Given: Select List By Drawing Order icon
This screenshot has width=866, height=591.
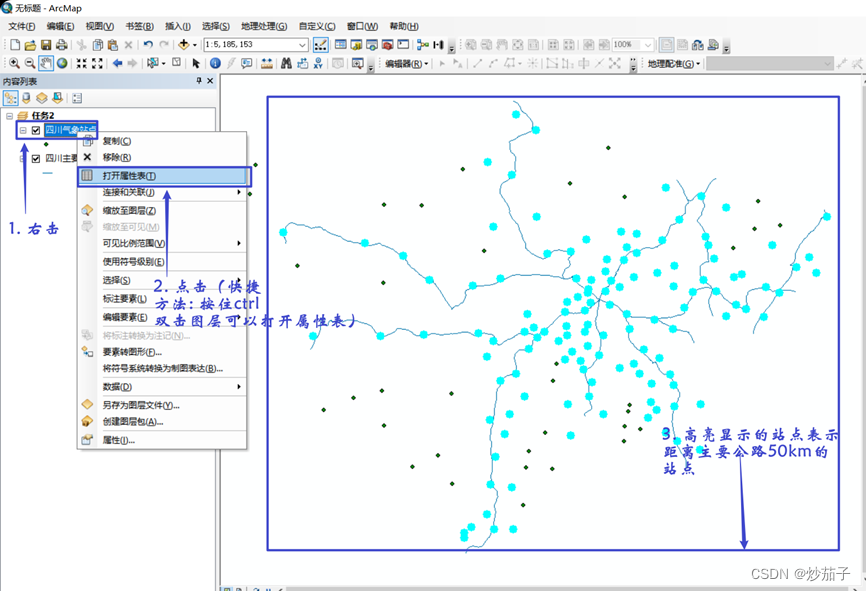Looking at the screenshot, I should click(10, 98).
